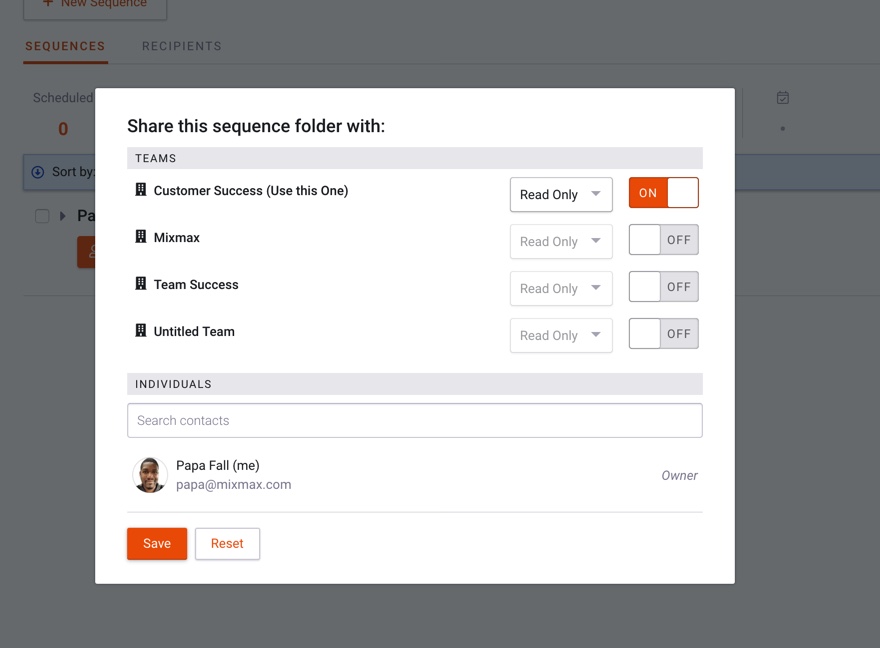The width and height of the screenshot is (880, 648).
Task: Enable sharing toggle for Team Success
Action: 663,287
